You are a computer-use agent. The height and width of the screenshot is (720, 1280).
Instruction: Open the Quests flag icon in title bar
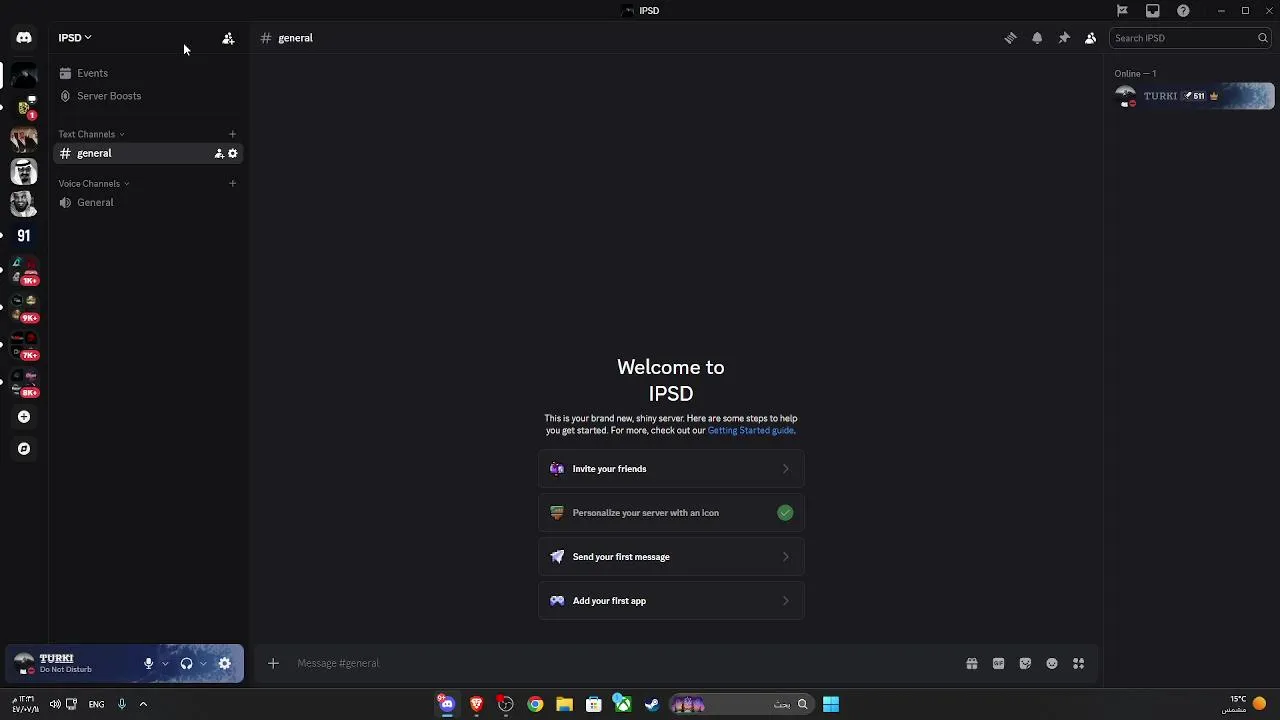[x=1122, y=10]
